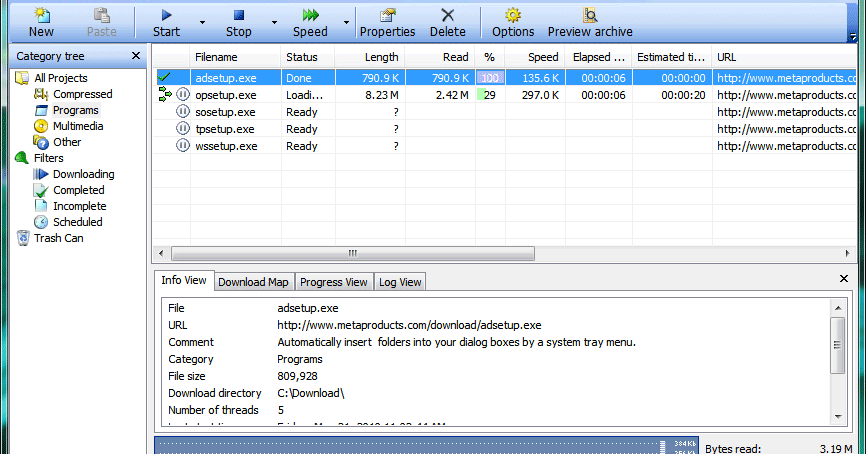Sort by Length column header
This screenshot has width=866, height=454.
coord(370,57)
